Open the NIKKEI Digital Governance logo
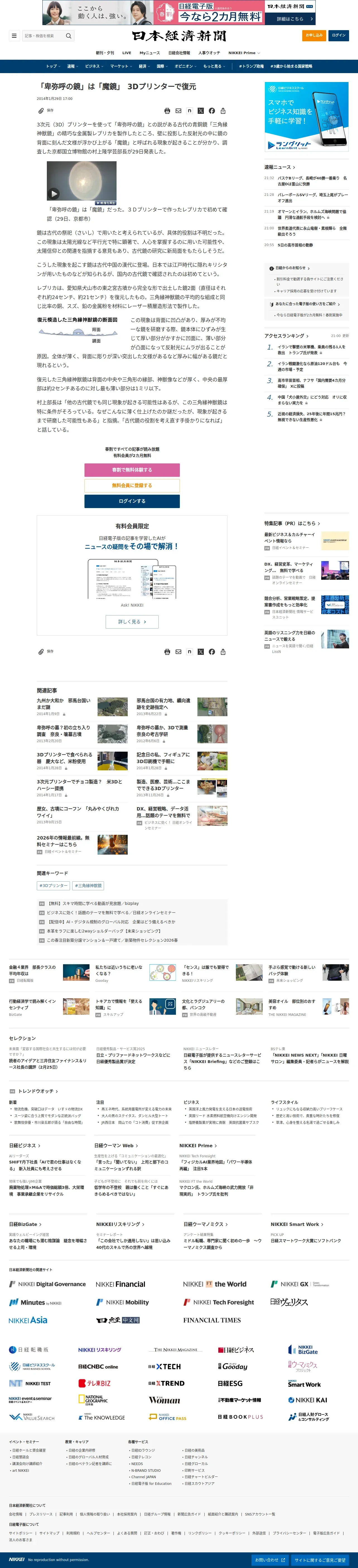Screen dimensions: 358x1568 point(47,1284)
